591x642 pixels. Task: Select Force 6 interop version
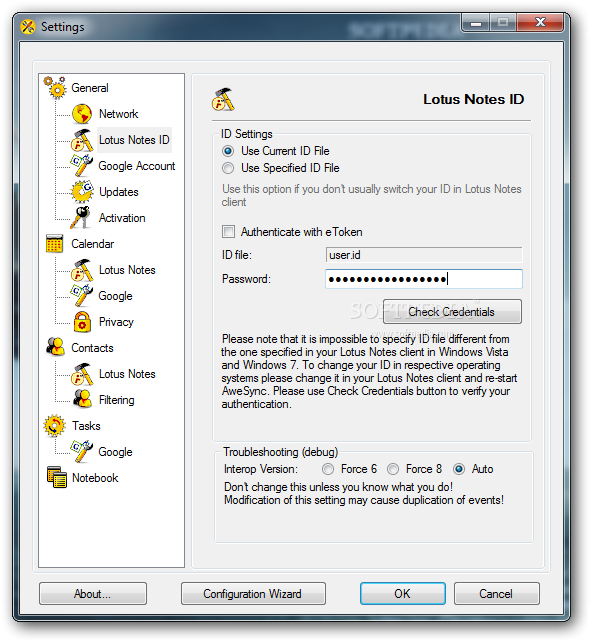click(328, 469)
